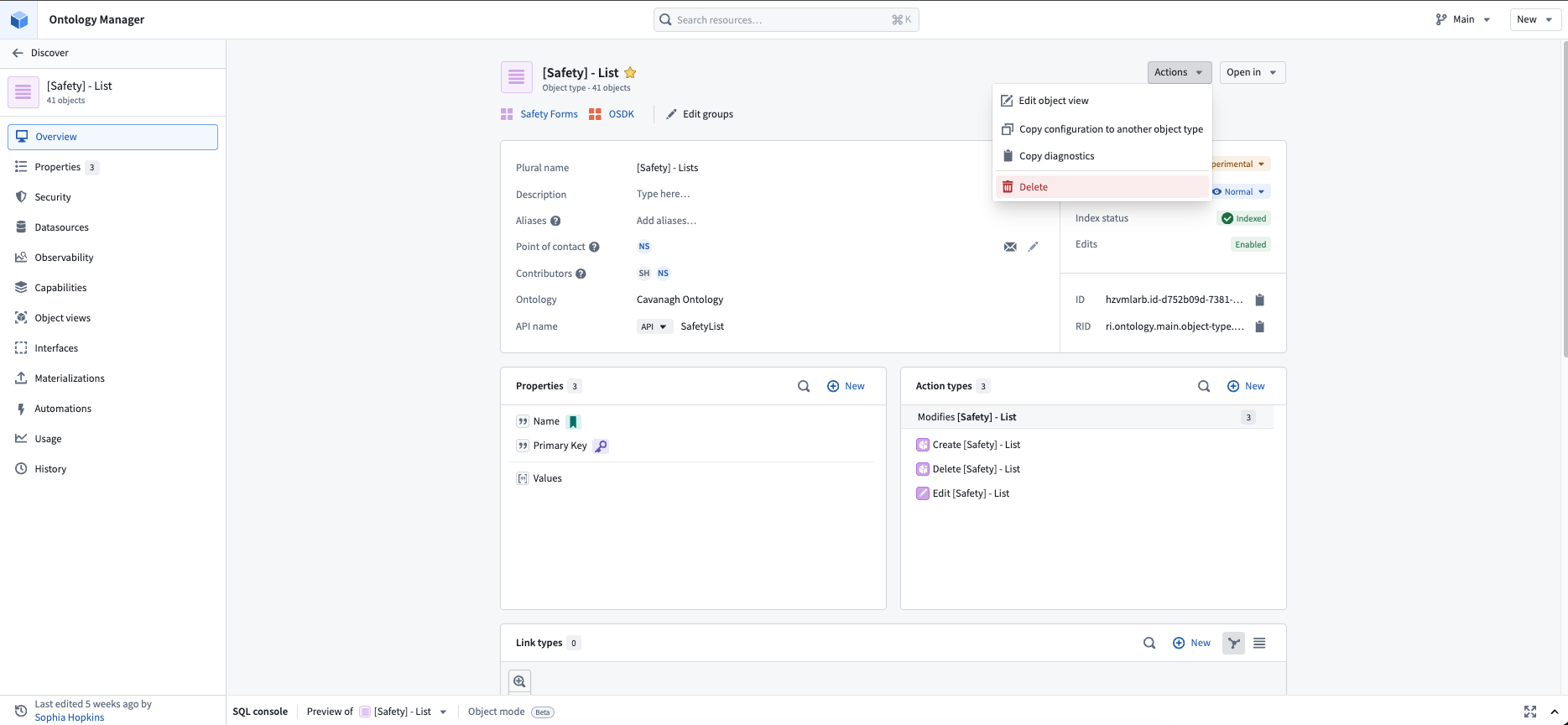Open Sophia Hopkins profile link
The height and width of the screenshot is (725, 1568).
(x=70, y=717)
